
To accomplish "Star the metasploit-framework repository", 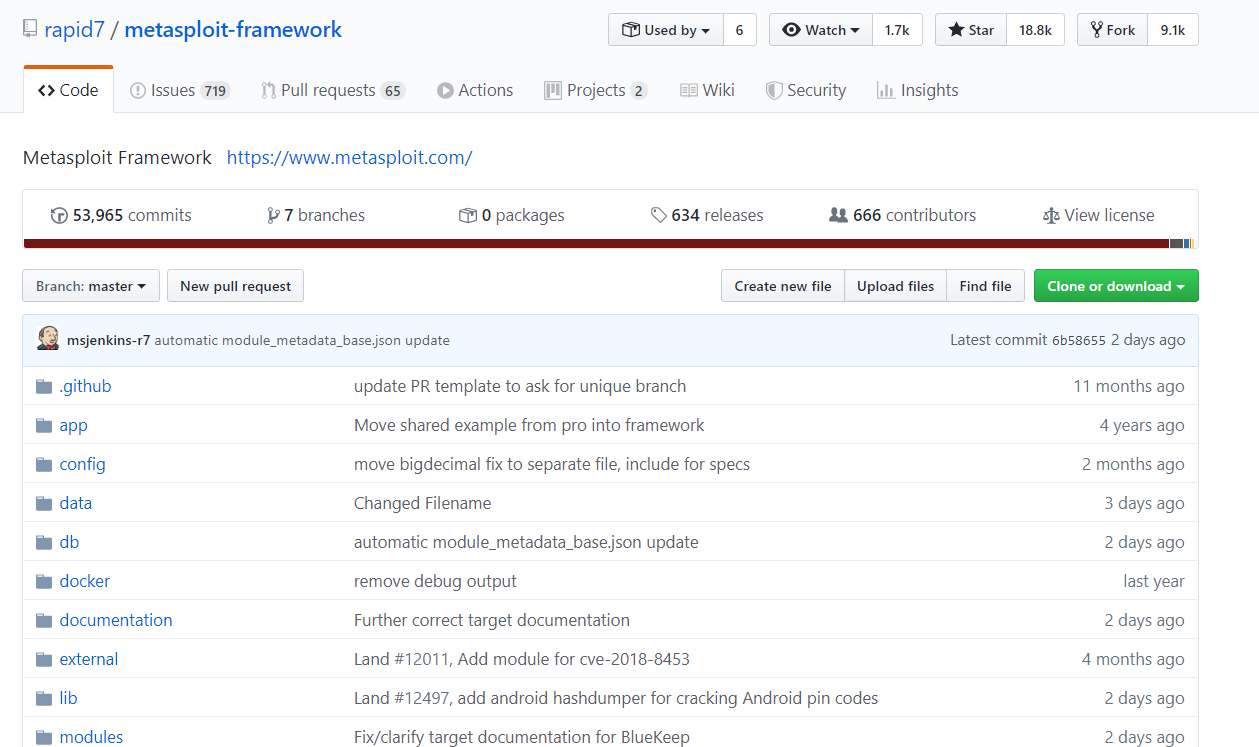I will pos(971,30).
